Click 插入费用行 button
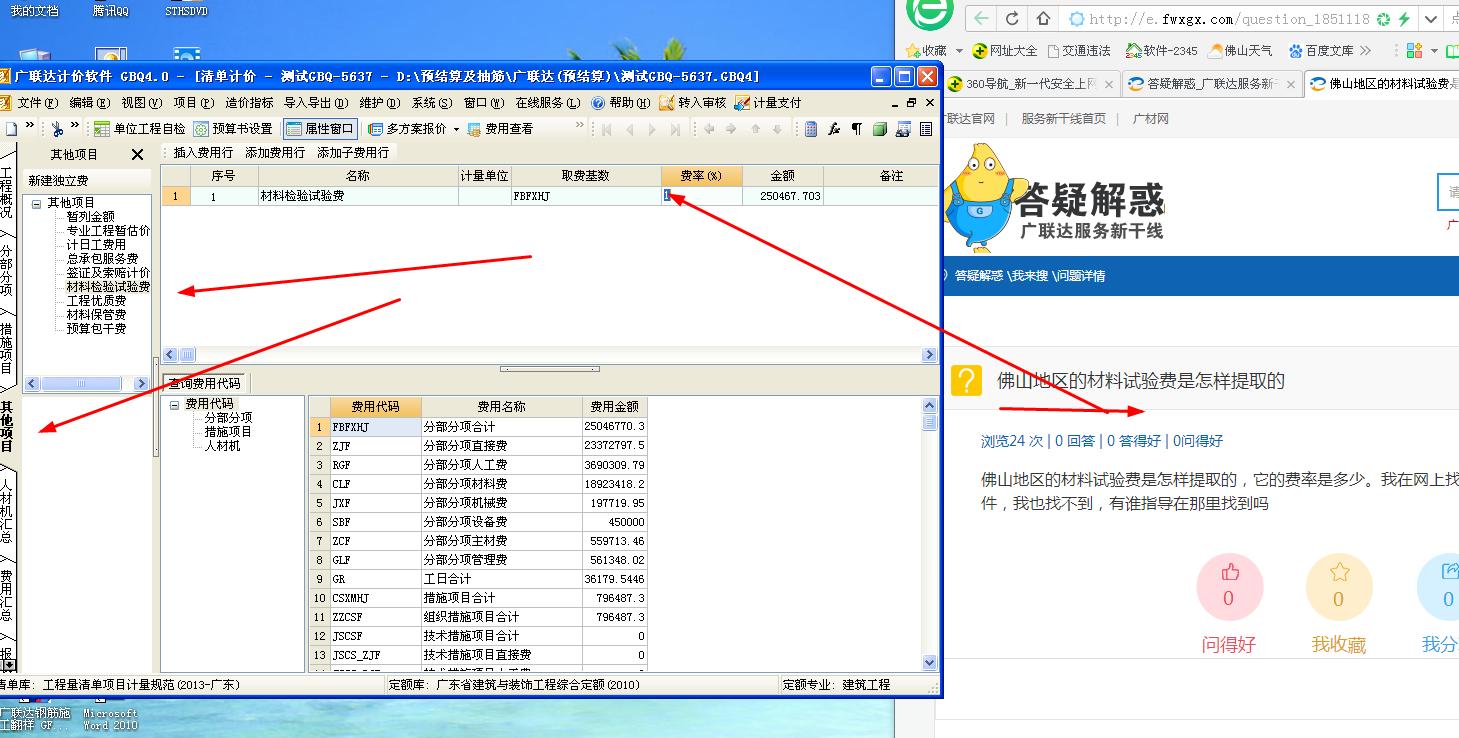 (203, 152)
